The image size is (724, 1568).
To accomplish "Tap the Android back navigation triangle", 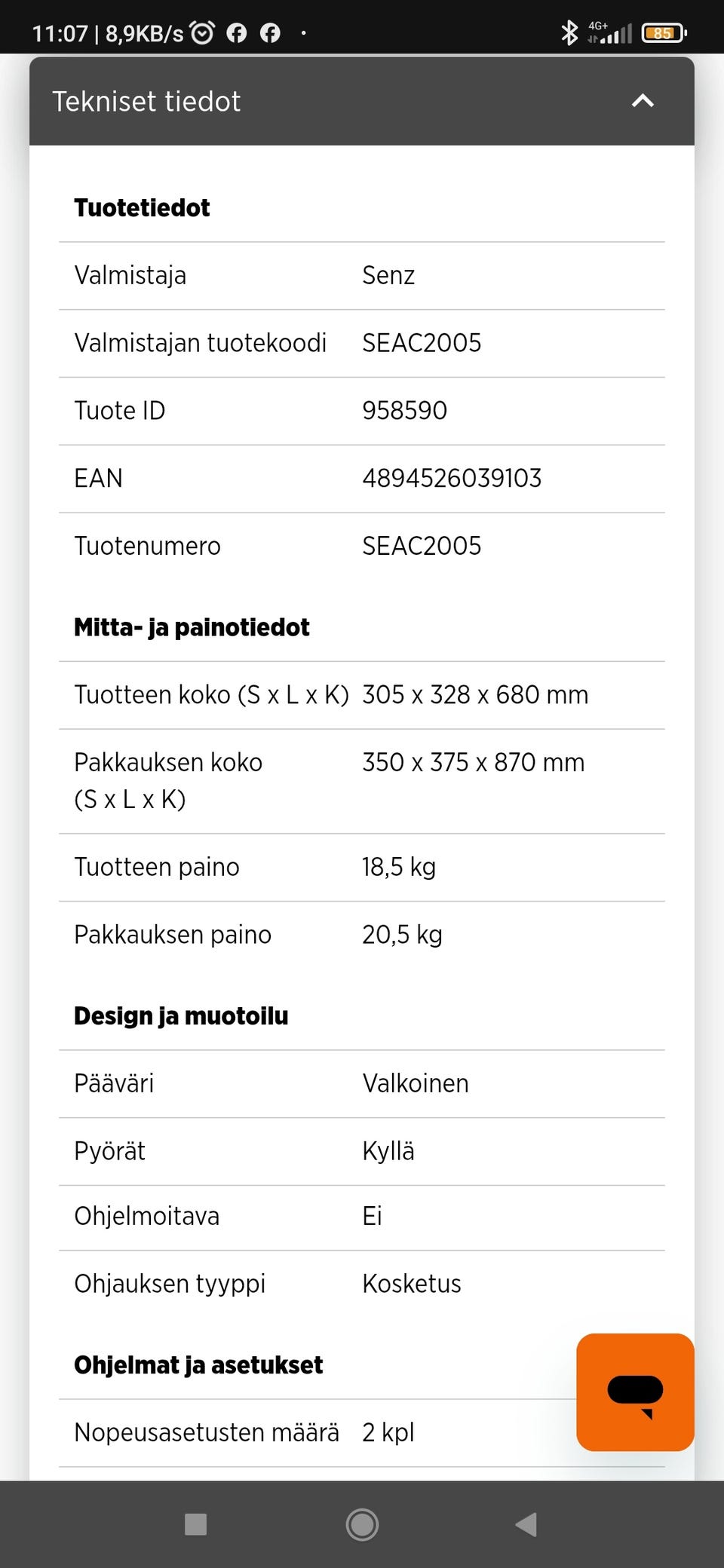I will pyautogui.click(x=526, y=1524).
